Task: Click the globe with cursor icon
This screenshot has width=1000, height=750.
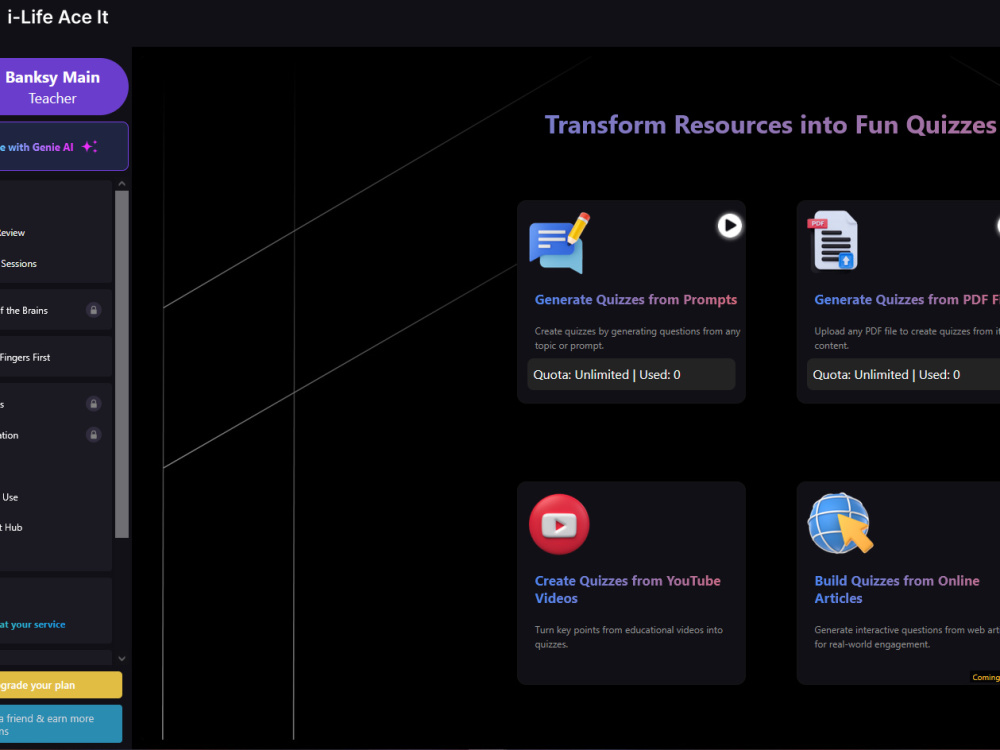Action: click(840, 523)
